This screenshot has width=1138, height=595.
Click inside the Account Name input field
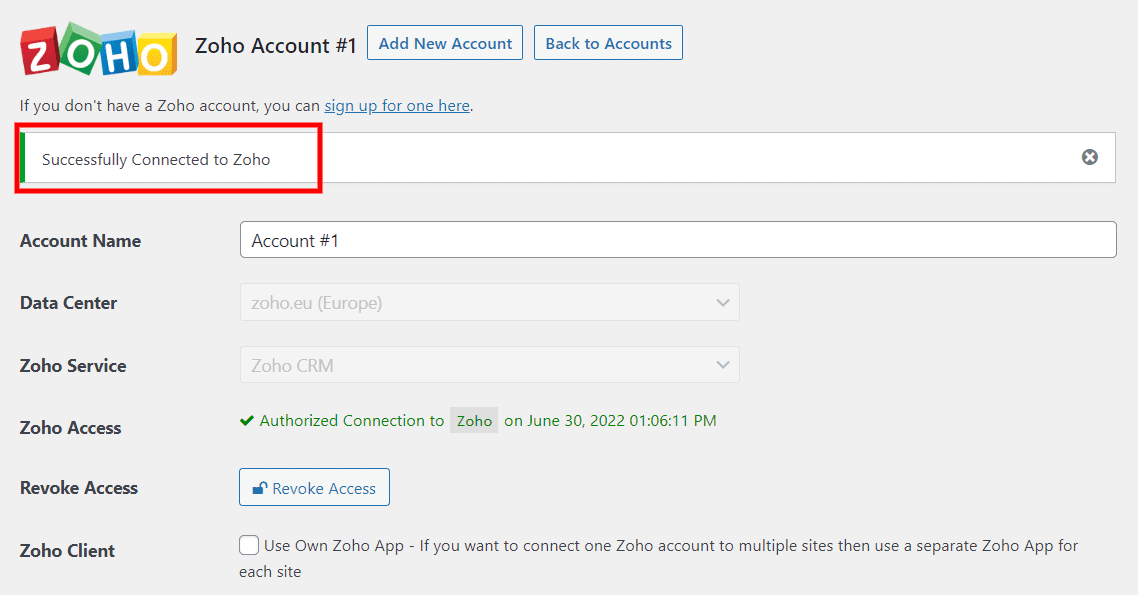(x=678, y=239)
